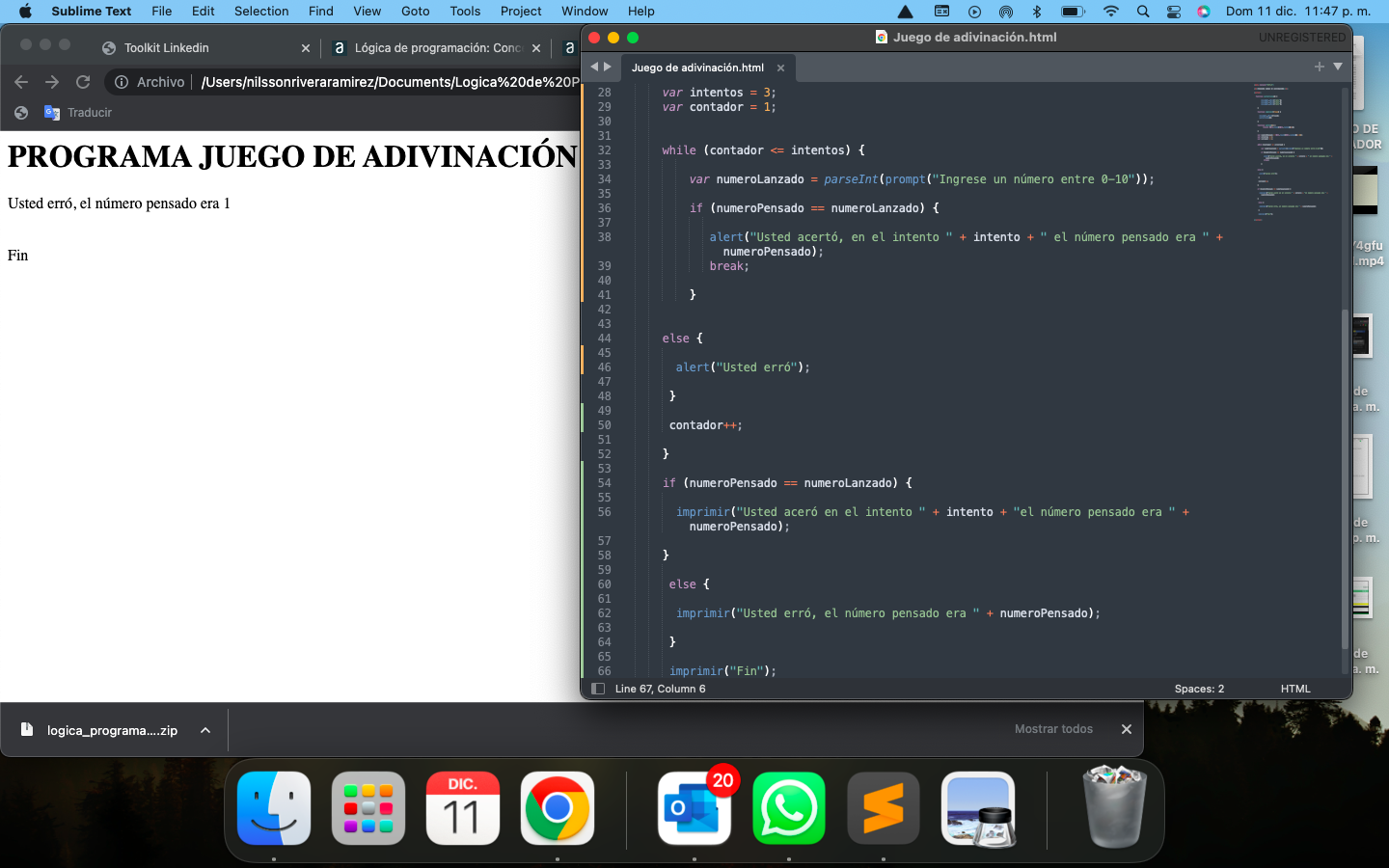This screenshot has width=1389, height=868.
Task: Launch Sublime Text from the Dock
Action: point(883,808)
